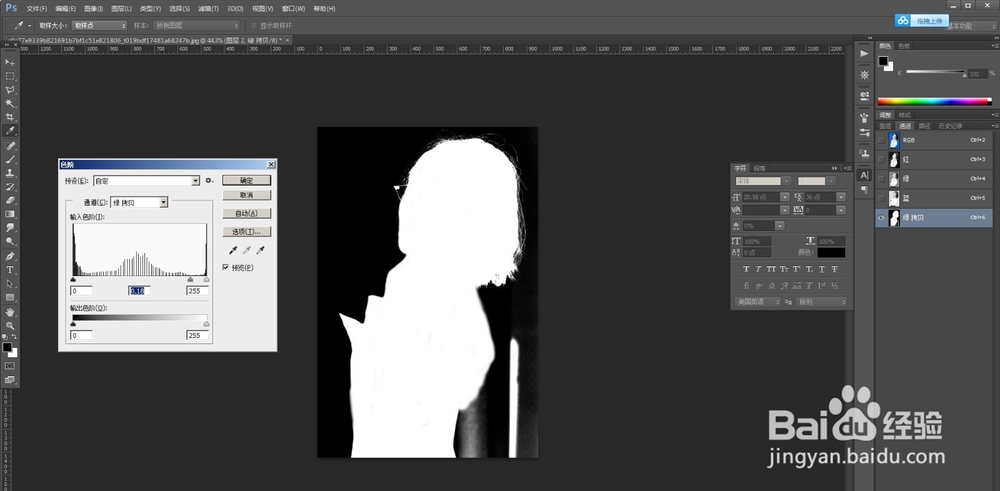This screenshot has width=1000, height=491.
Task: Click the cloud upload button
Action: pyautogui.click(x=921, y=21)
